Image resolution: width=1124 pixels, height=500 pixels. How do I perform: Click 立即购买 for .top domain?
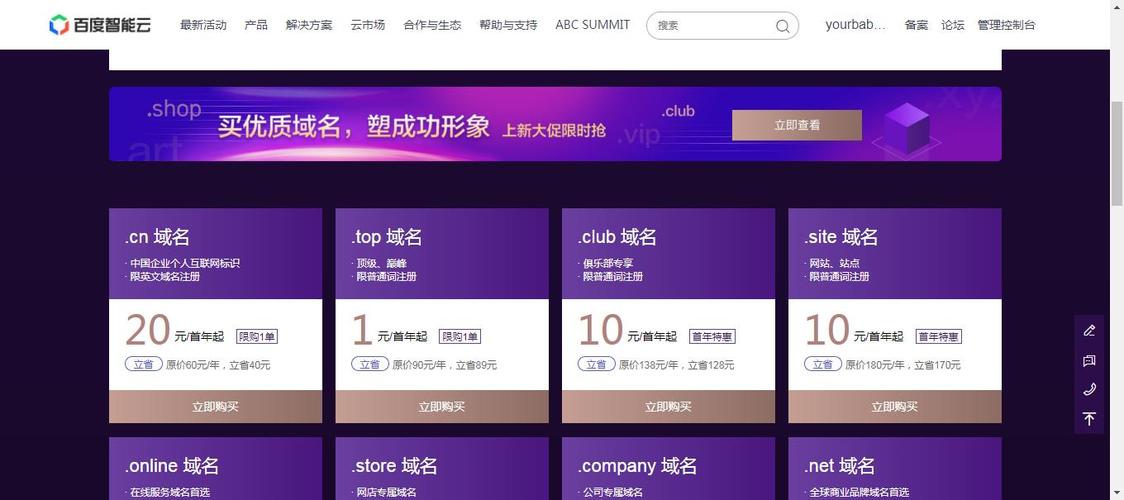point(442,407)
